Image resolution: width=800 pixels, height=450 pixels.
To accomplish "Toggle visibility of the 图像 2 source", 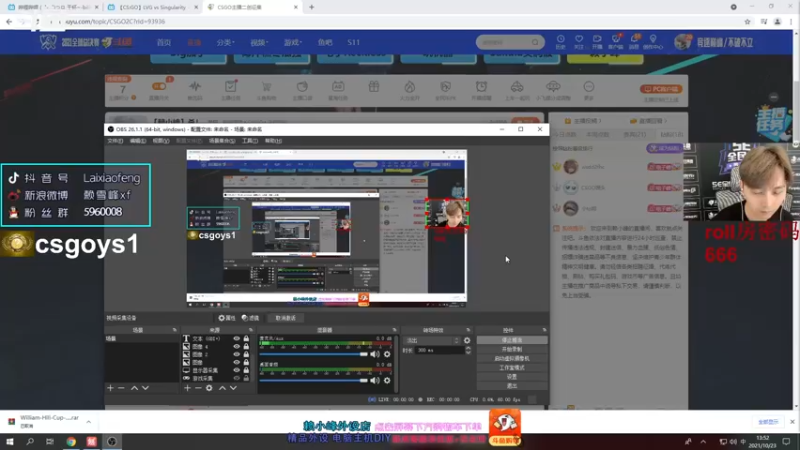I will pyautogui.click(x=236, y=354).
